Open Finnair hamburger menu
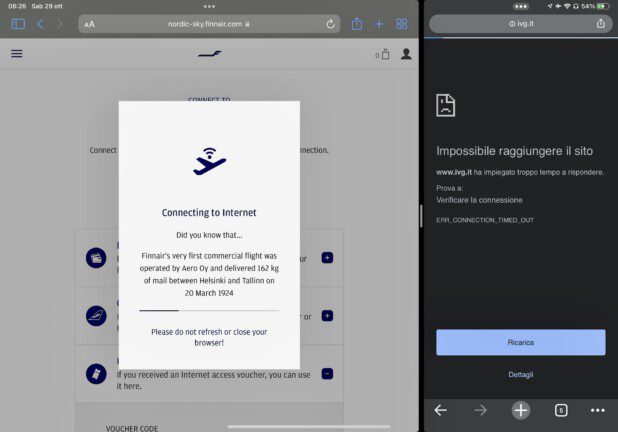 click(x=17, y=54)
